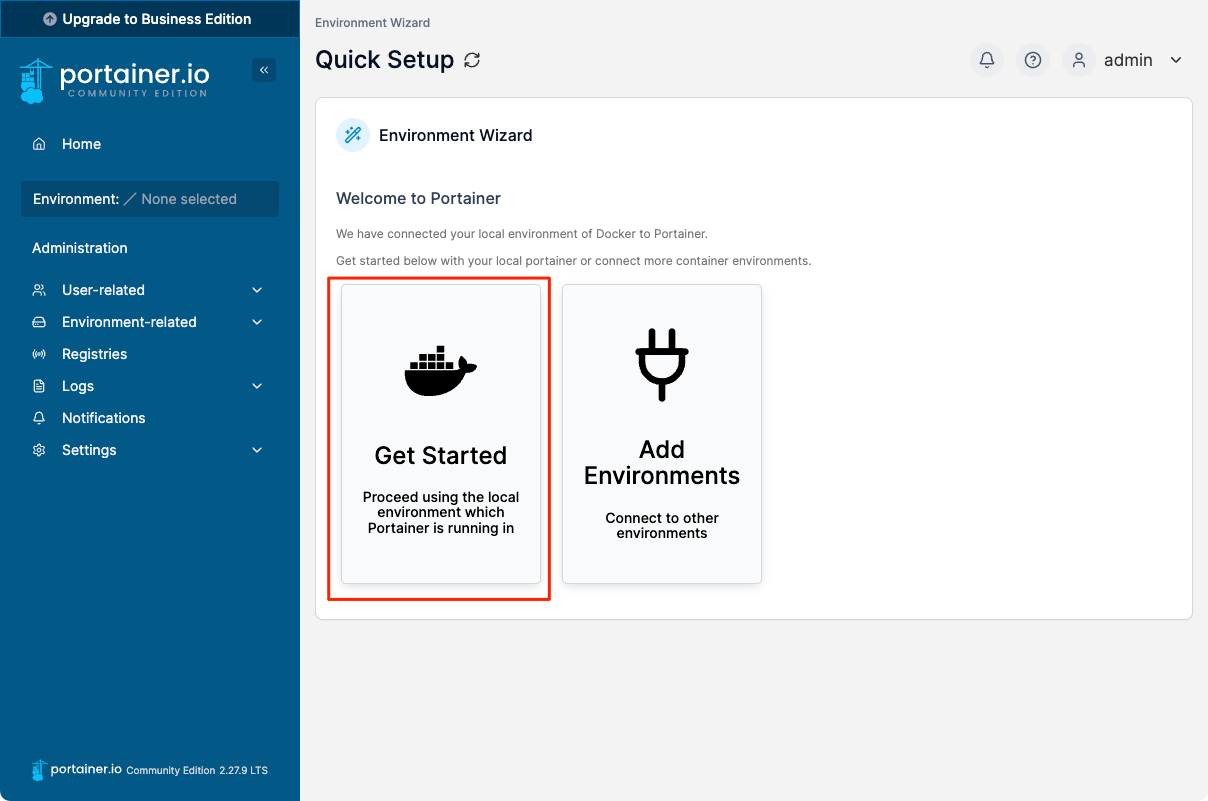The height and width of the screenshot is (801, 1208).
Task: Select the Add Environments card
Action: tap(662, 434)
